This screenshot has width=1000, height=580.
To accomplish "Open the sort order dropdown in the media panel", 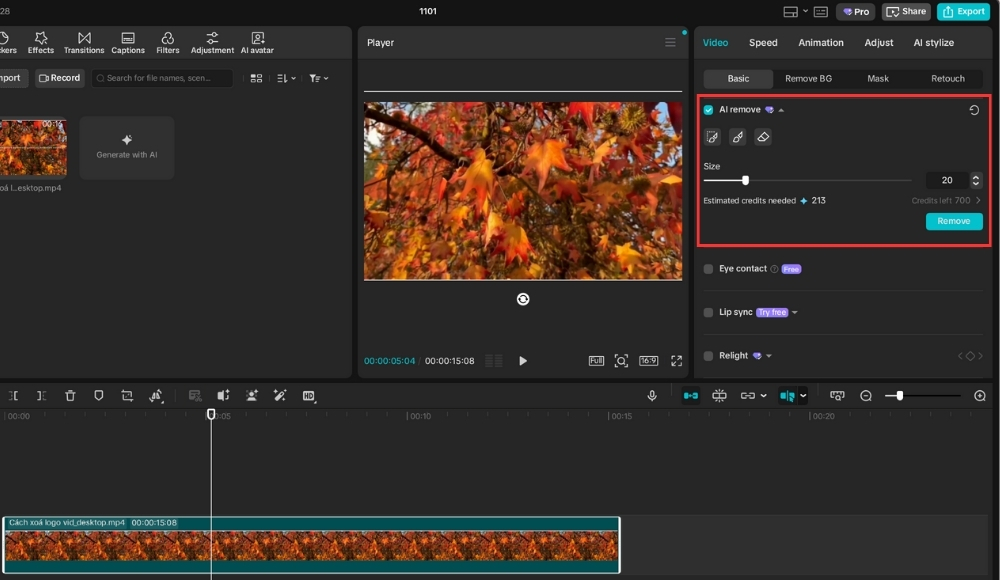I will pos(283,77).
